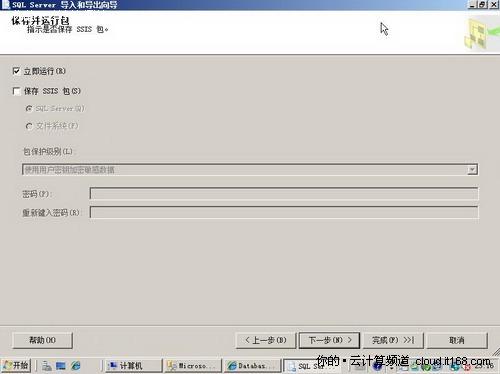Click the 重新键入密码 input field
The height and width of the screenshot is (374, 500).
(284, 212)
